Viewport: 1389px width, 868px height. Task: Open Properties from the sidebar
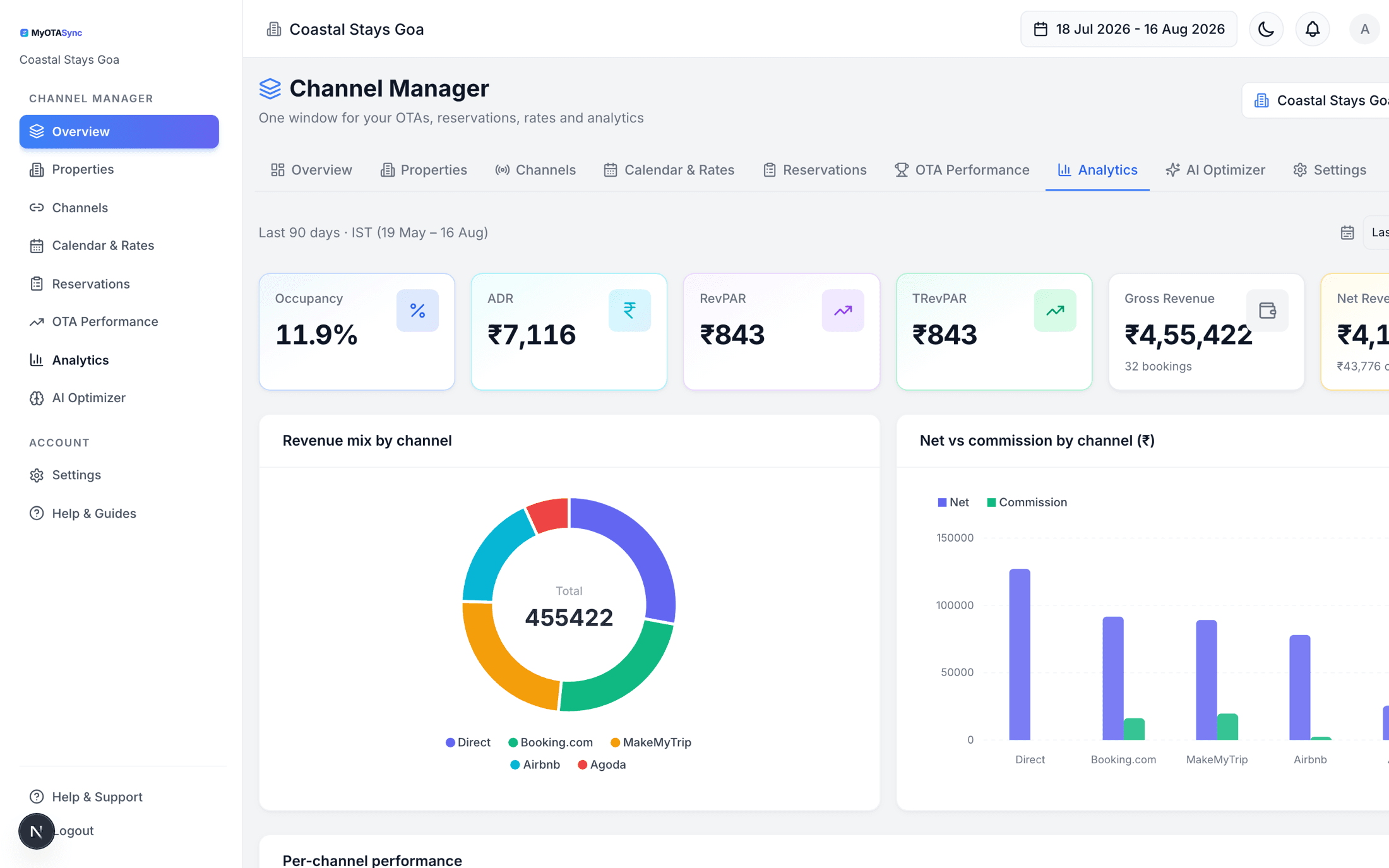tap(119, 169)
